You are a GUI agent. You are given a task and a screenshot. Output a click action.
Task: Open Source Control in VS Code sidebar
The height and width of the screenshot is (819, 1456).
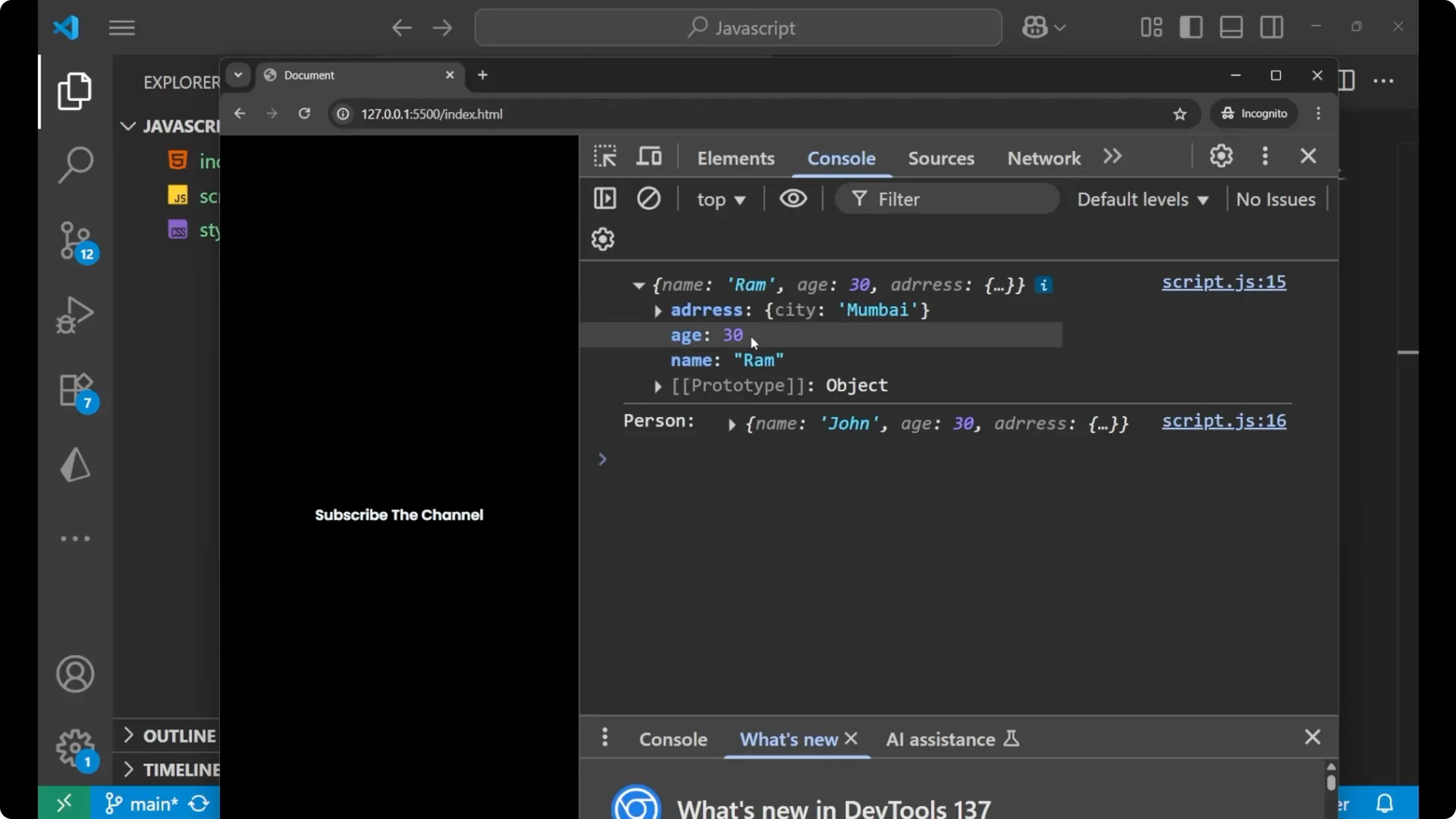click(75, 241)
